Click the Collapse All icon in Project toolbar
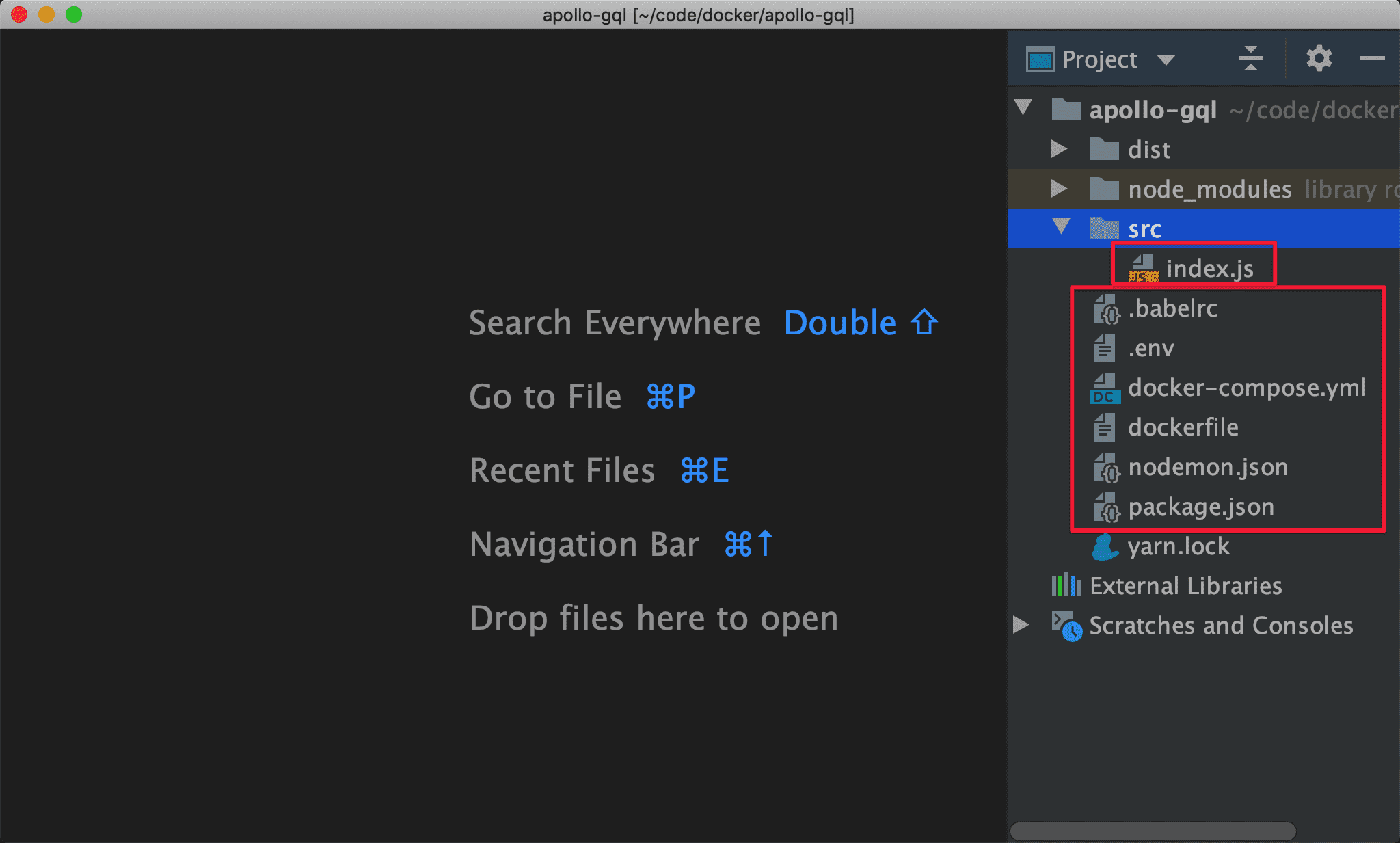Viewport: 1400px width, 843px height. tap(1250, 59)
